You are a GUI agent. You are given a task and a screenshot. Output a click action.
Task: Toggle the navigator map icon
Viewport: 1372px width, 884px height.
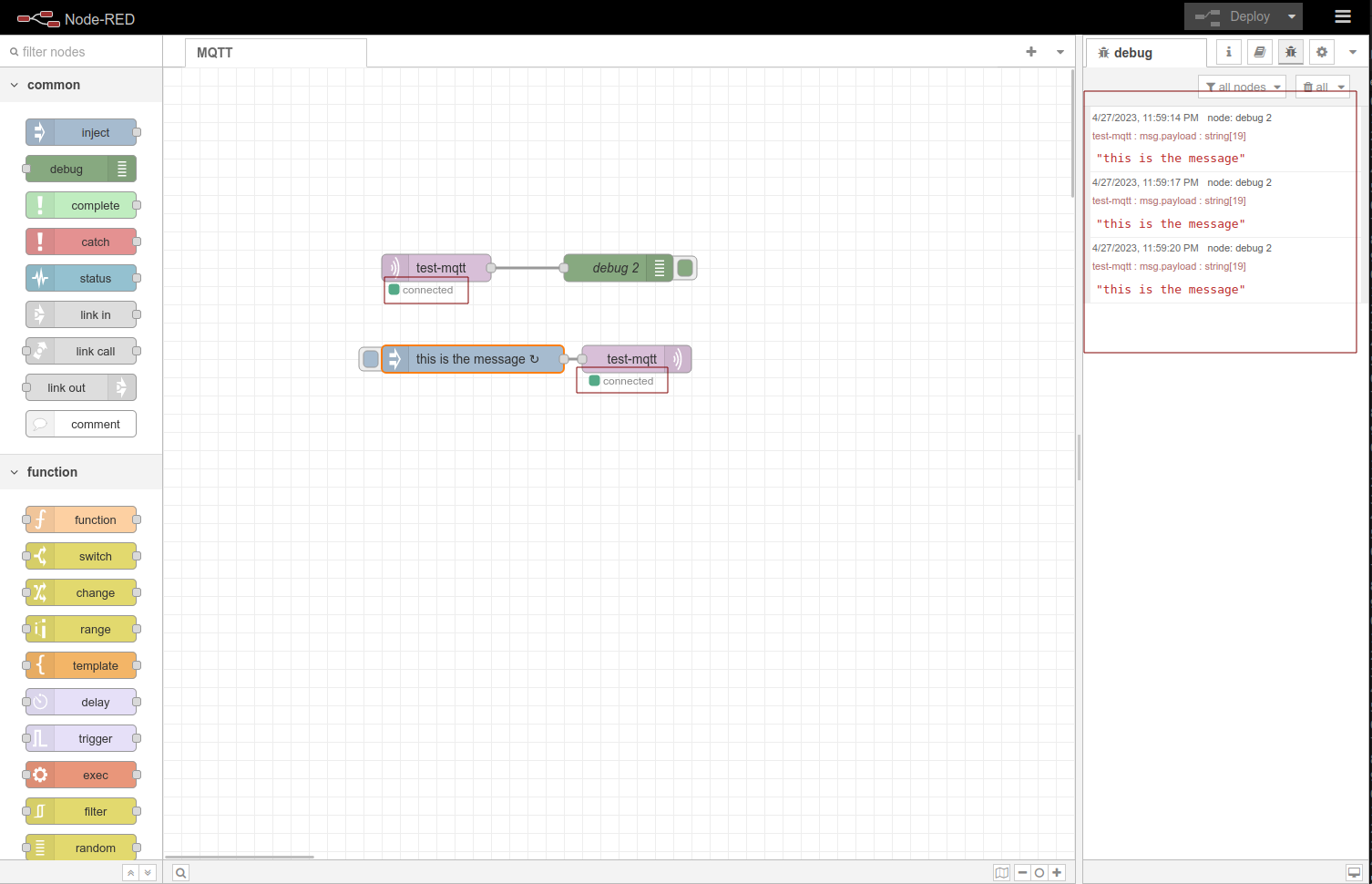click(x=1001, y=872)
